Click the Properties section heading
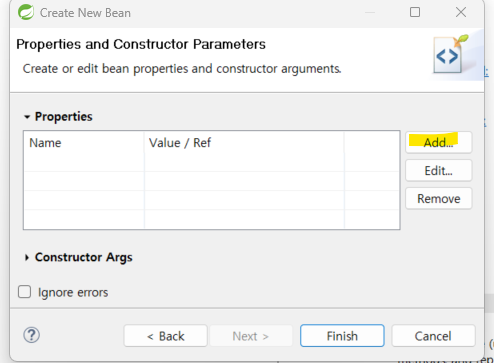Image resolution: width=494 pixels, height=363 pixels. [63, 117]
